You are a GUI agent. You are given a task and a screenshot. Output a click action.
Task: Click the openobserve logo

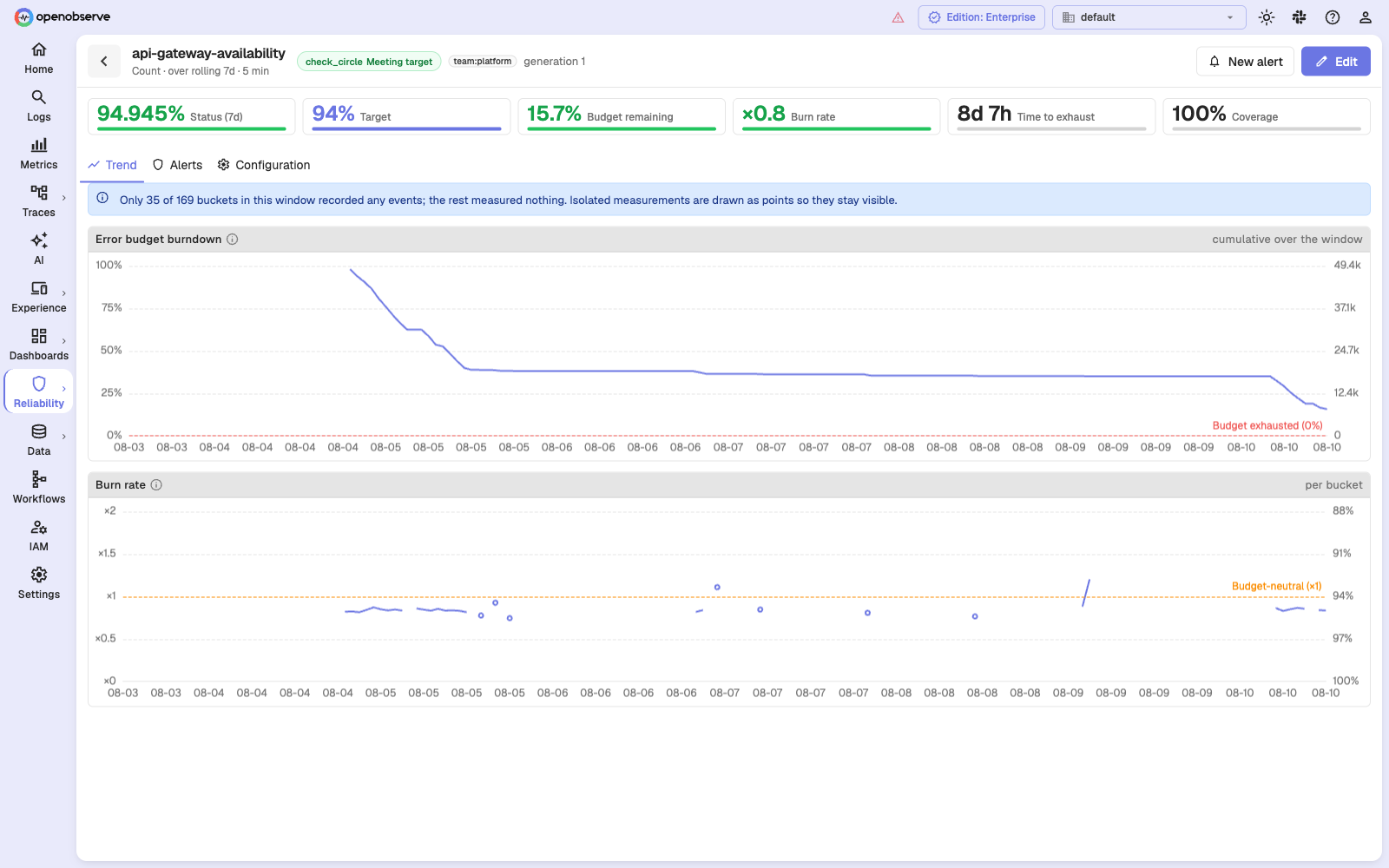pos(63,16)
